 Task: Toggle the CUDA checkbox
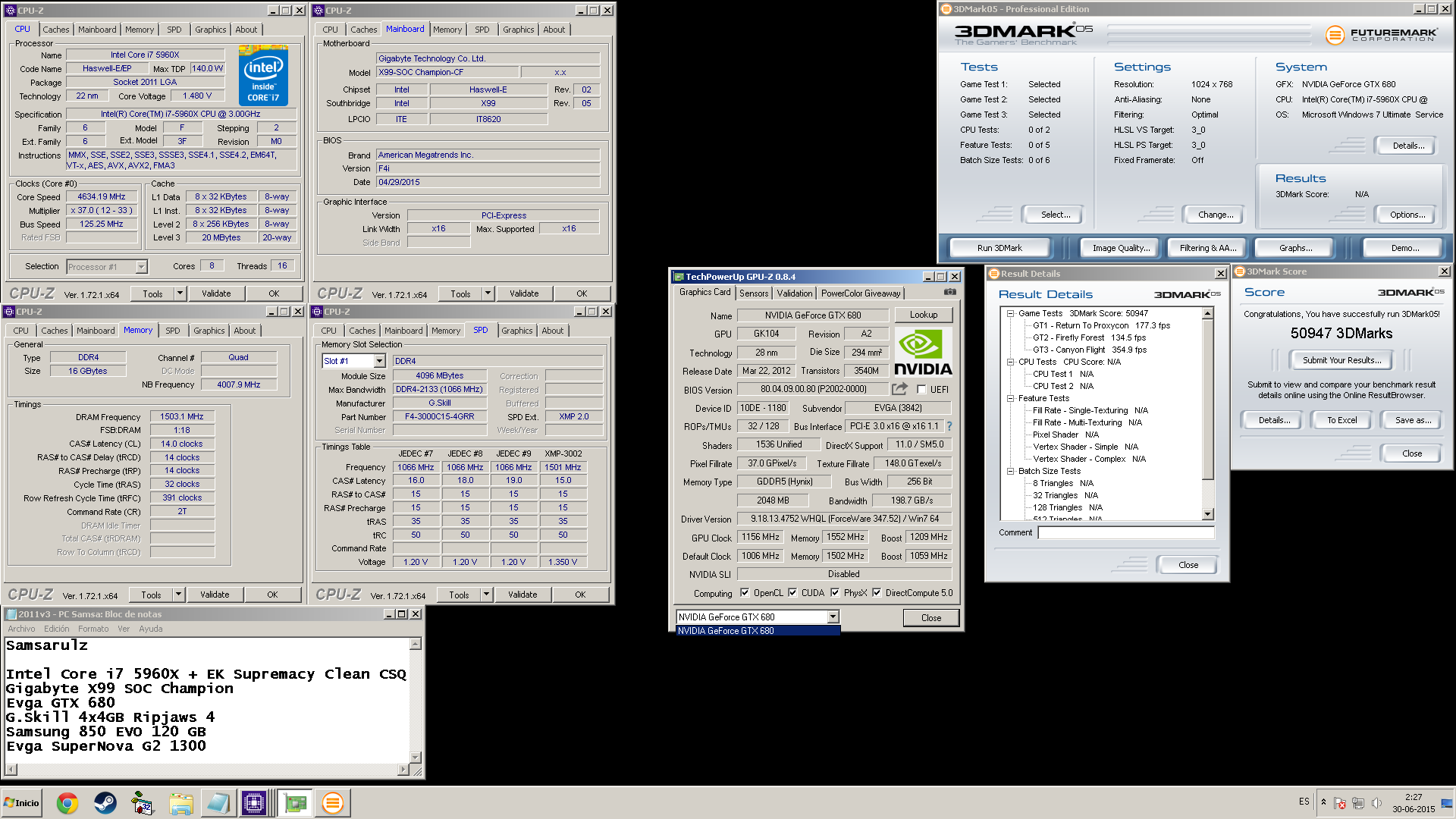click(x=792, y=593)
